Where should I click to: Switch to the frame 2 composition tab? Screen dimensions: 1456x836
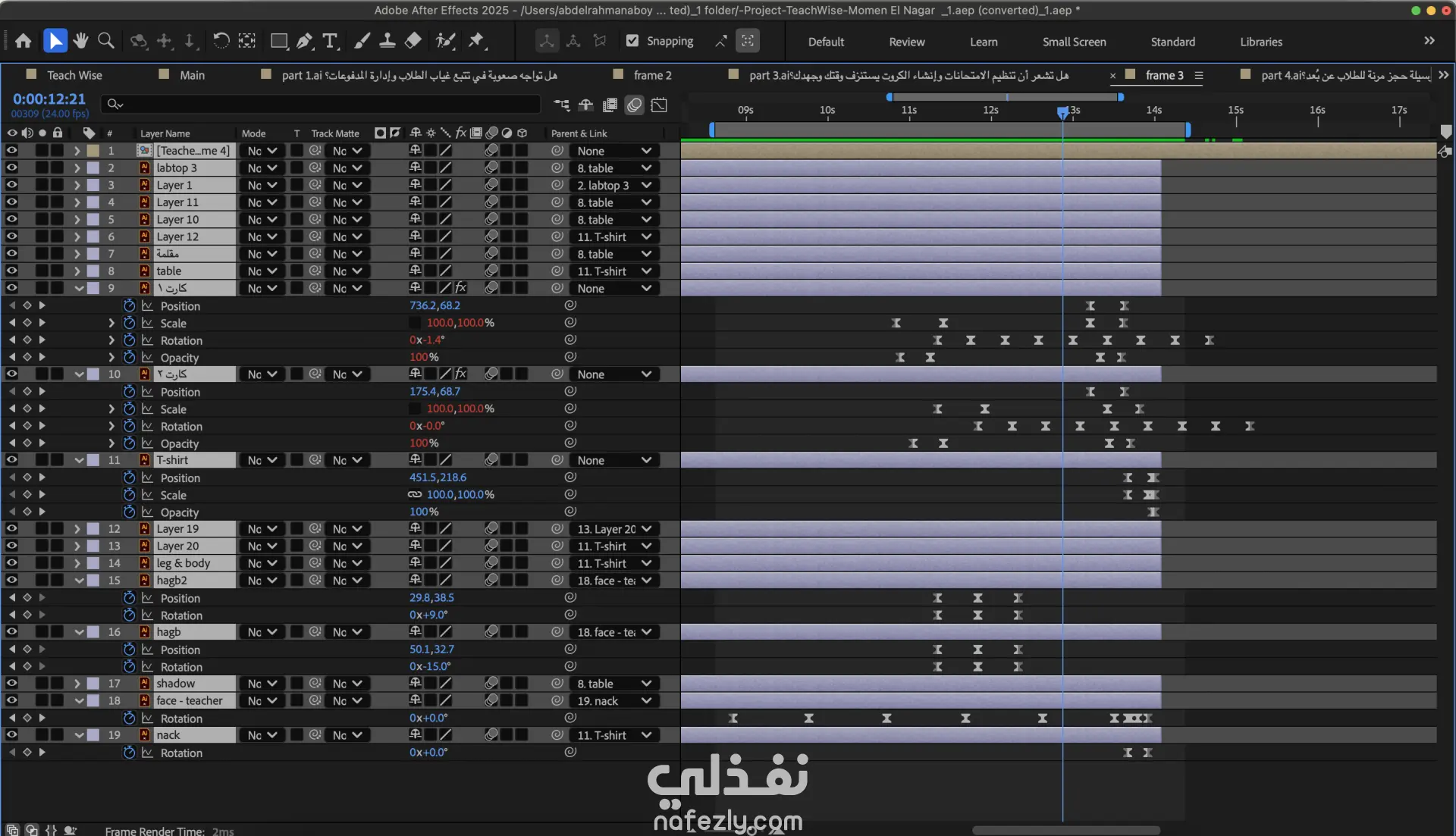coord(652,75)
